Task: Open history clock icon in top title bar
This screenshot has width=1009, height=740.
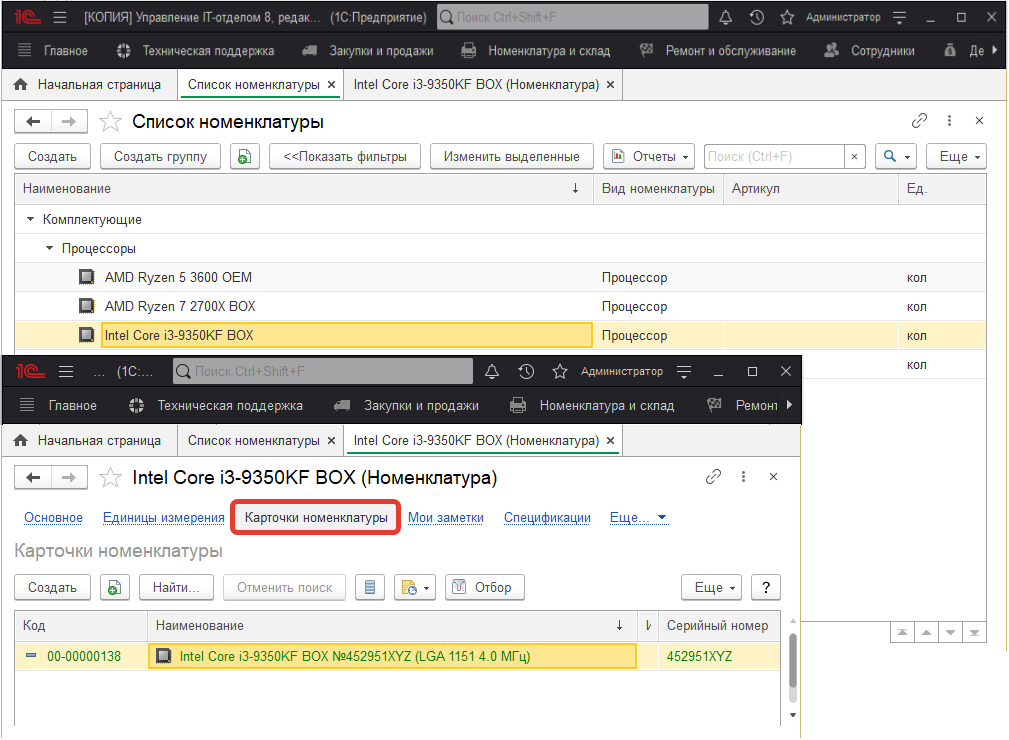Action: click(x=757, y=18)
